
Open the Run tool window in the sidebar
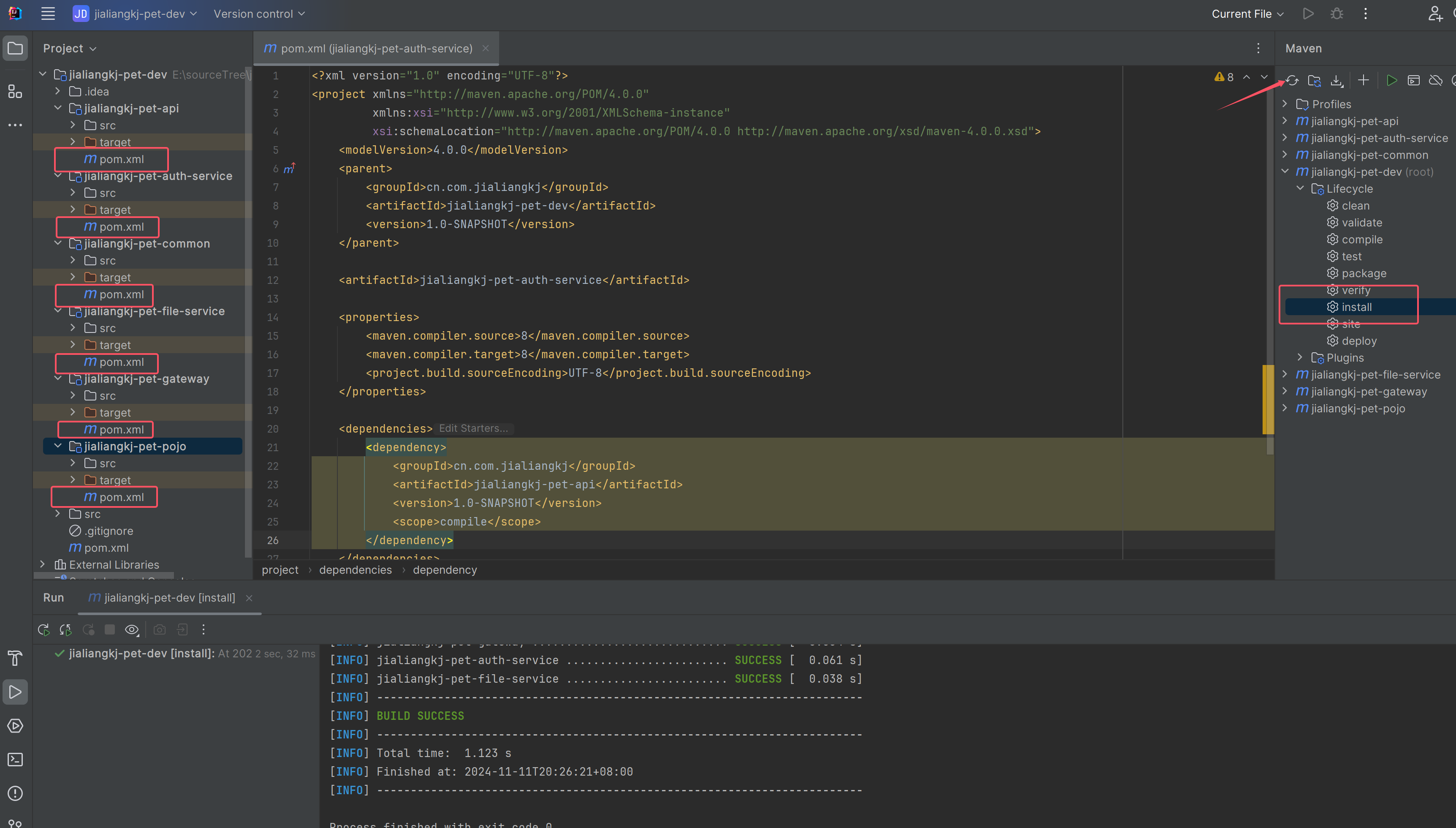click(x=15, y=692)
